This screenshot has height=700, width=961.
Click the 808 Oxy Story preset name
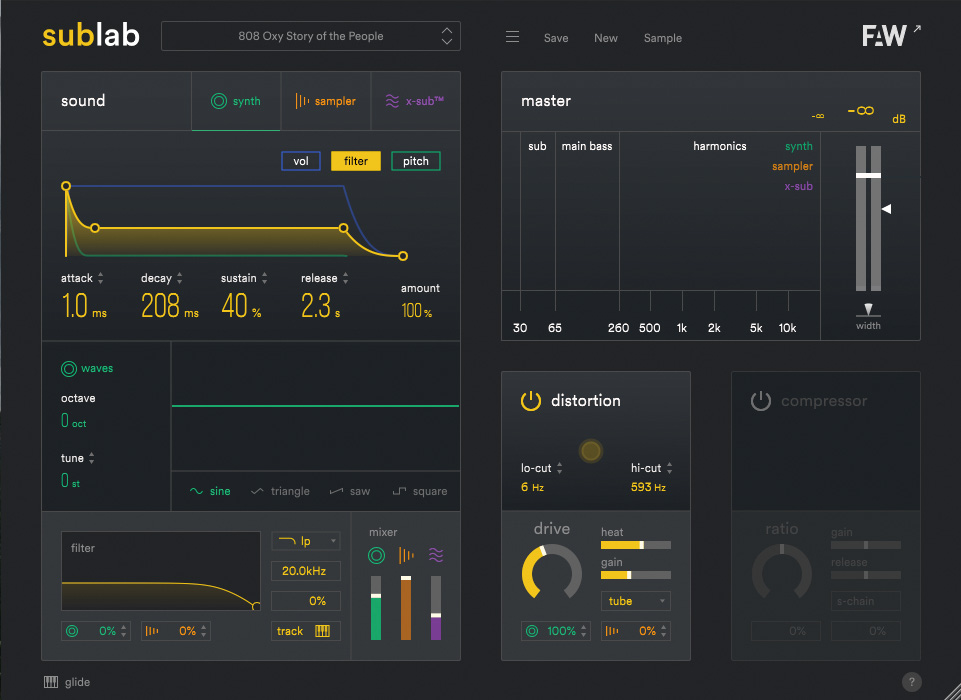coord(311,36)
